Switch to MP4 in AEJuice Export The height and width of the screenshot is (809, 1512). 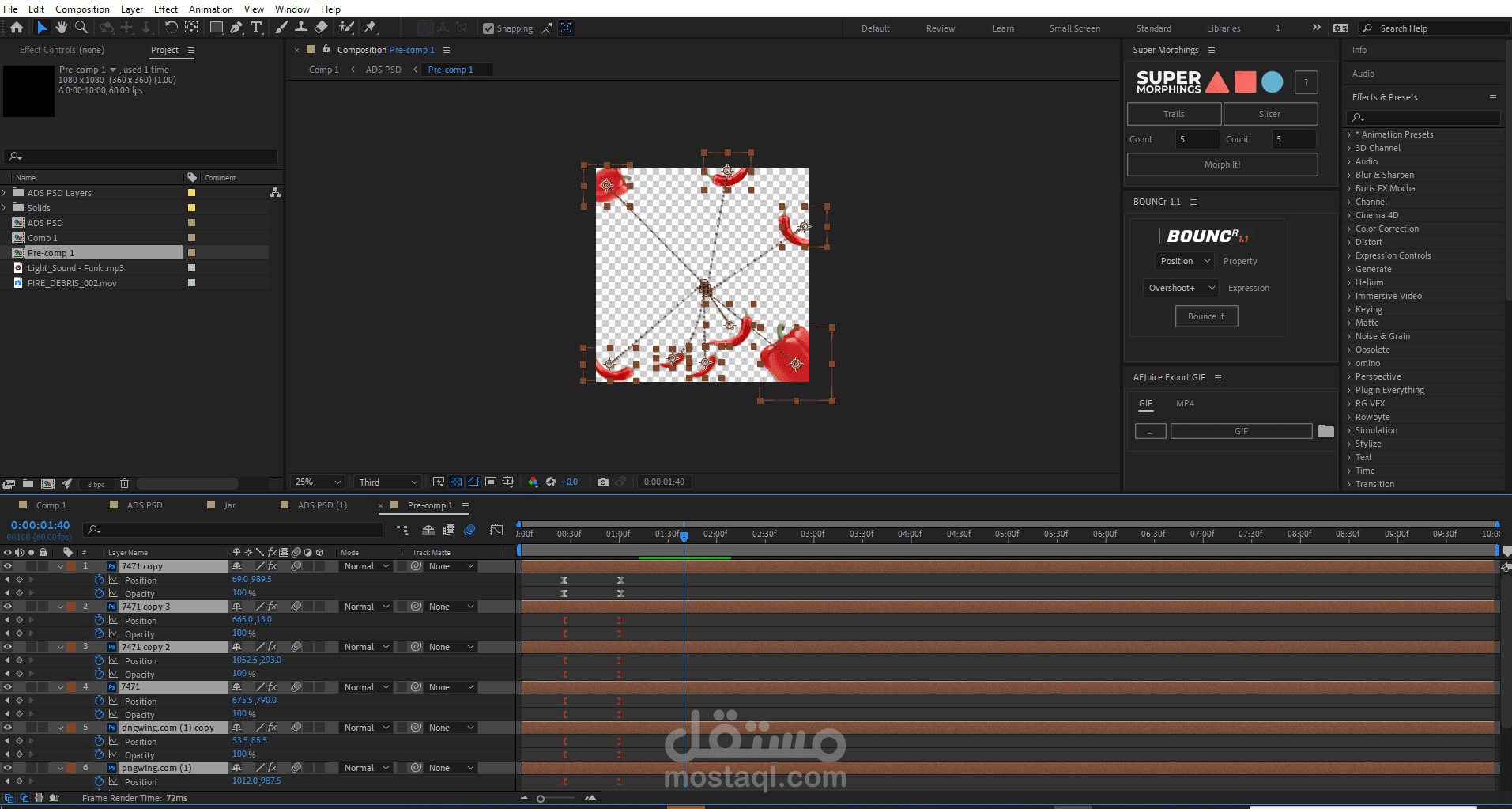pos(1185,403)
